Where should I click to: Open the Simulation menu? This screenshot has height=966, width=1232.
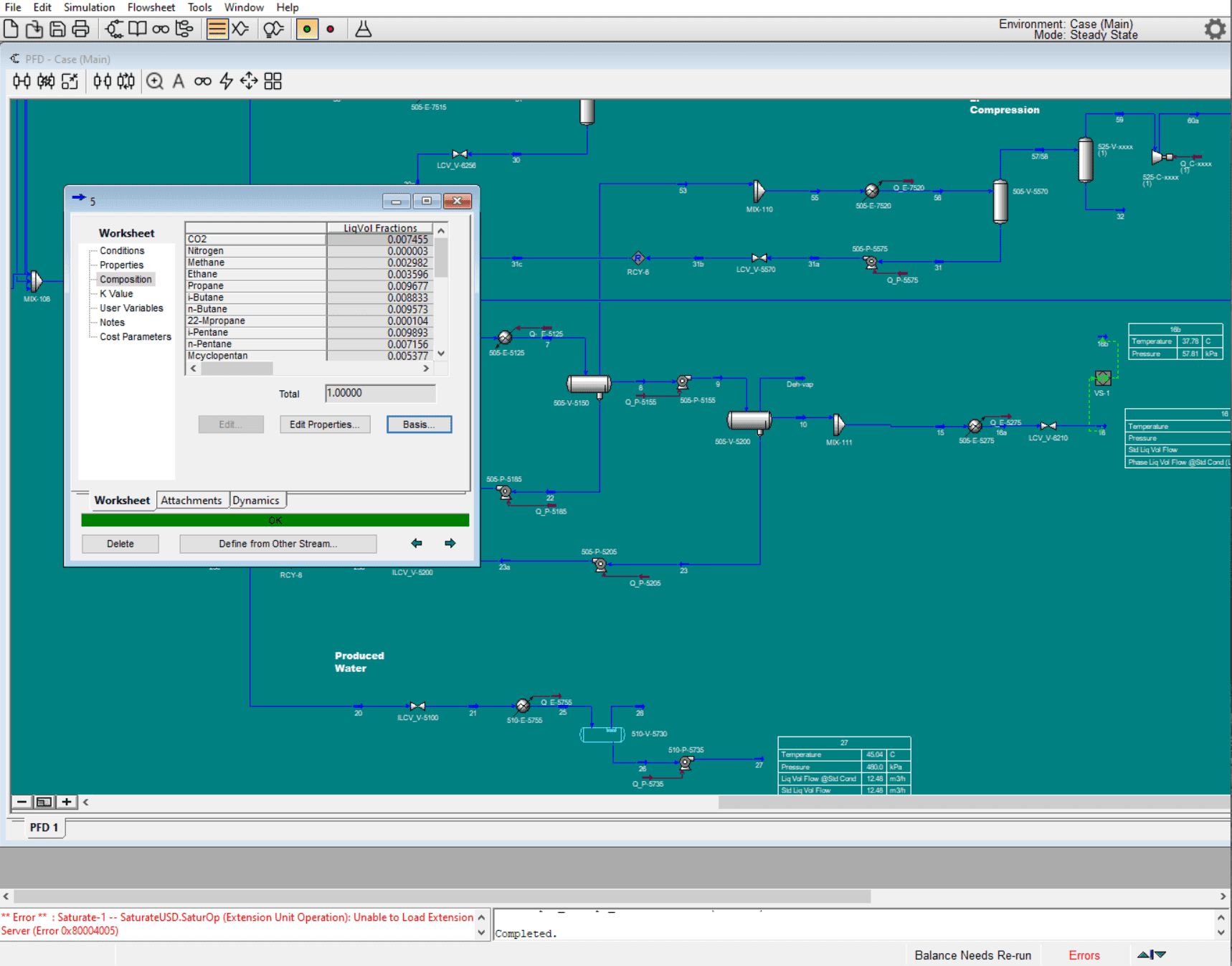point(89,7)
